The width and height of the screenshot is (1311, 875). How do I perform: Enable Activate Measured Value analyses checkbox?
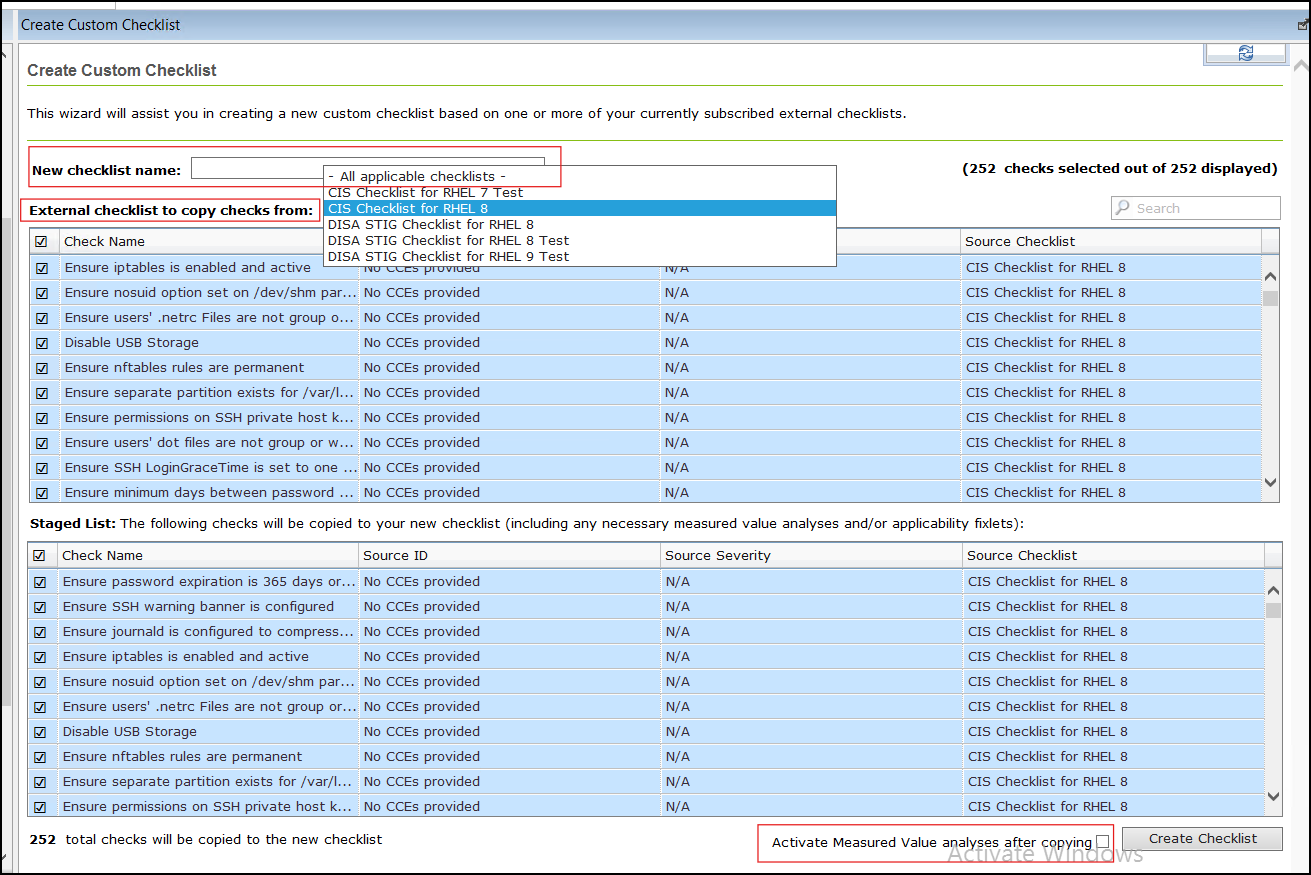pos(1102,842)
